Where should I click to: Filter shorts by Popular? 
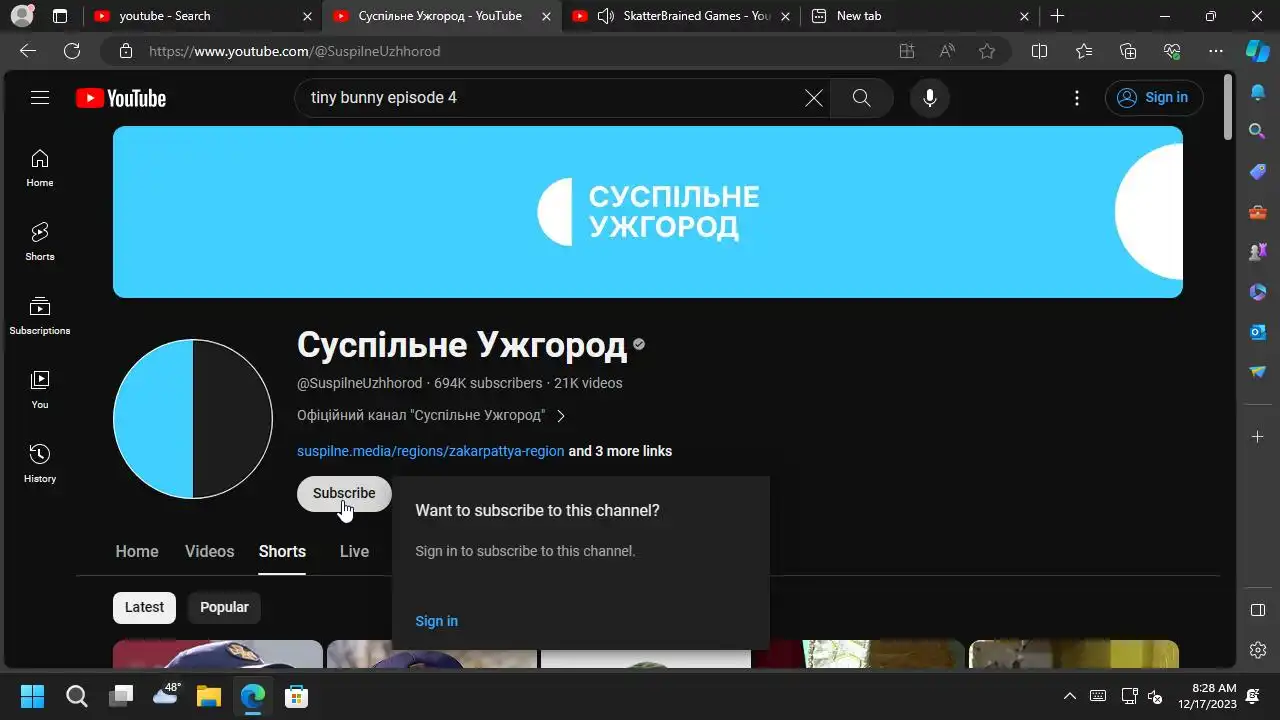tap(224, 608)
